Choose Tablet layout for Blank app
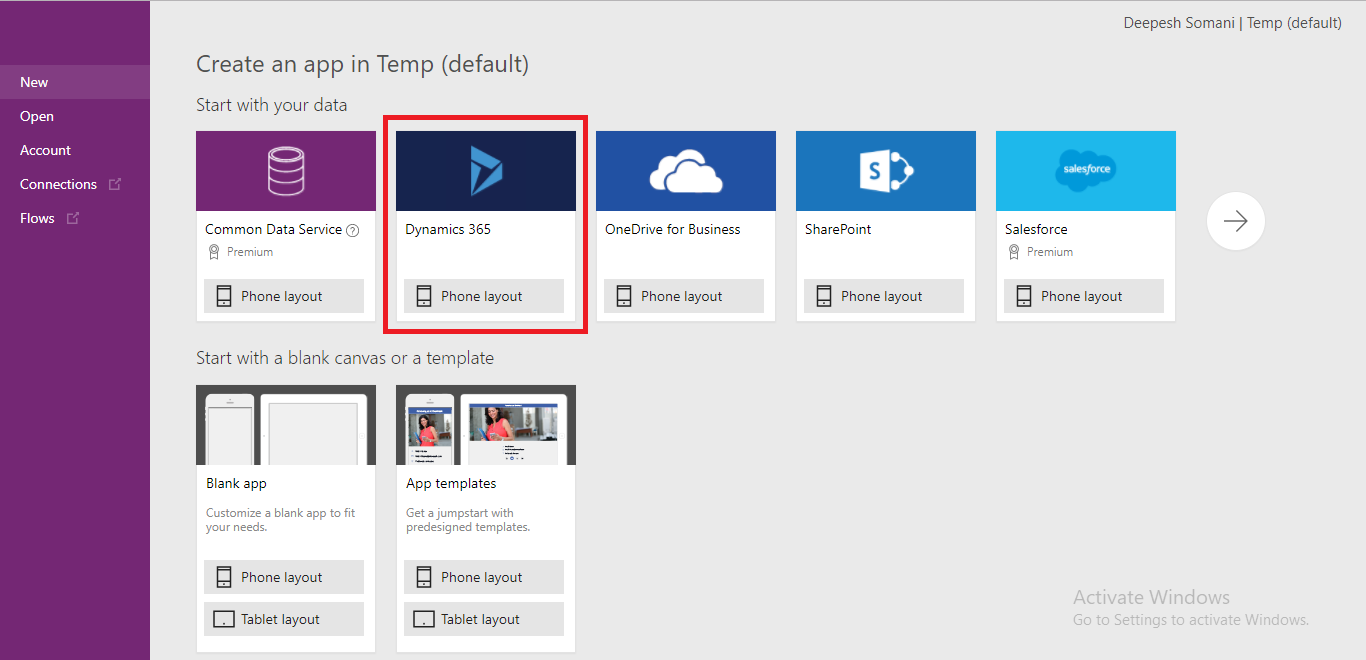 [284, 619]
